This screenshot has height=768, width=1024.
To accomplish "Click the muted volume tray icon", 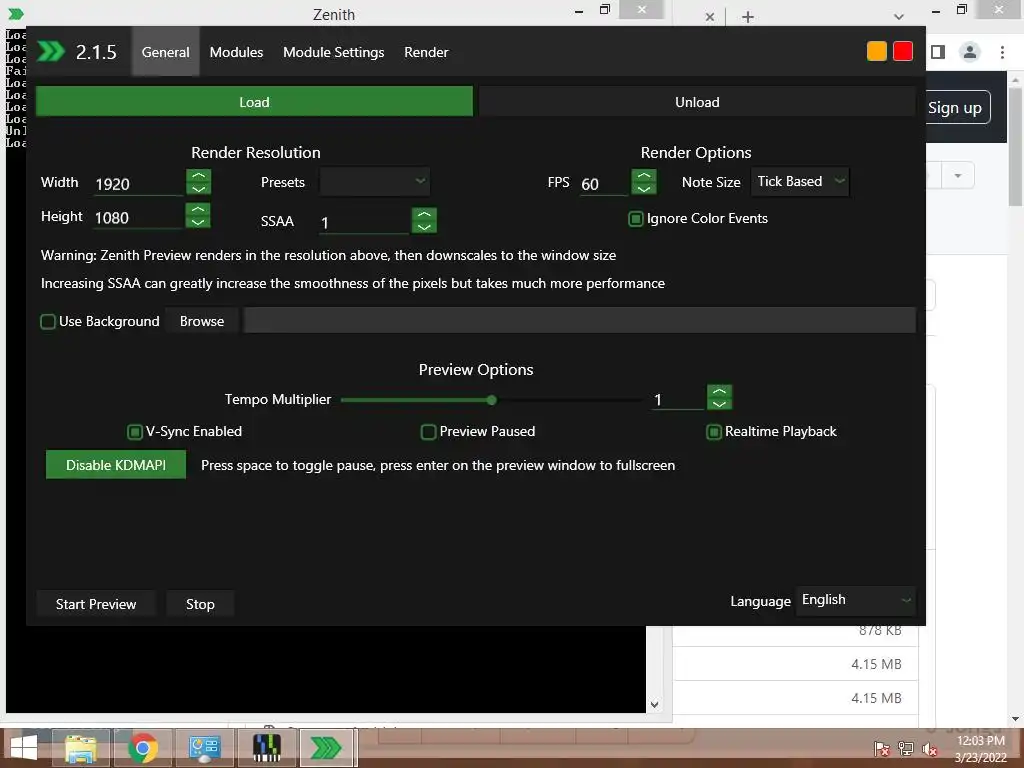I will coord(929,749).
